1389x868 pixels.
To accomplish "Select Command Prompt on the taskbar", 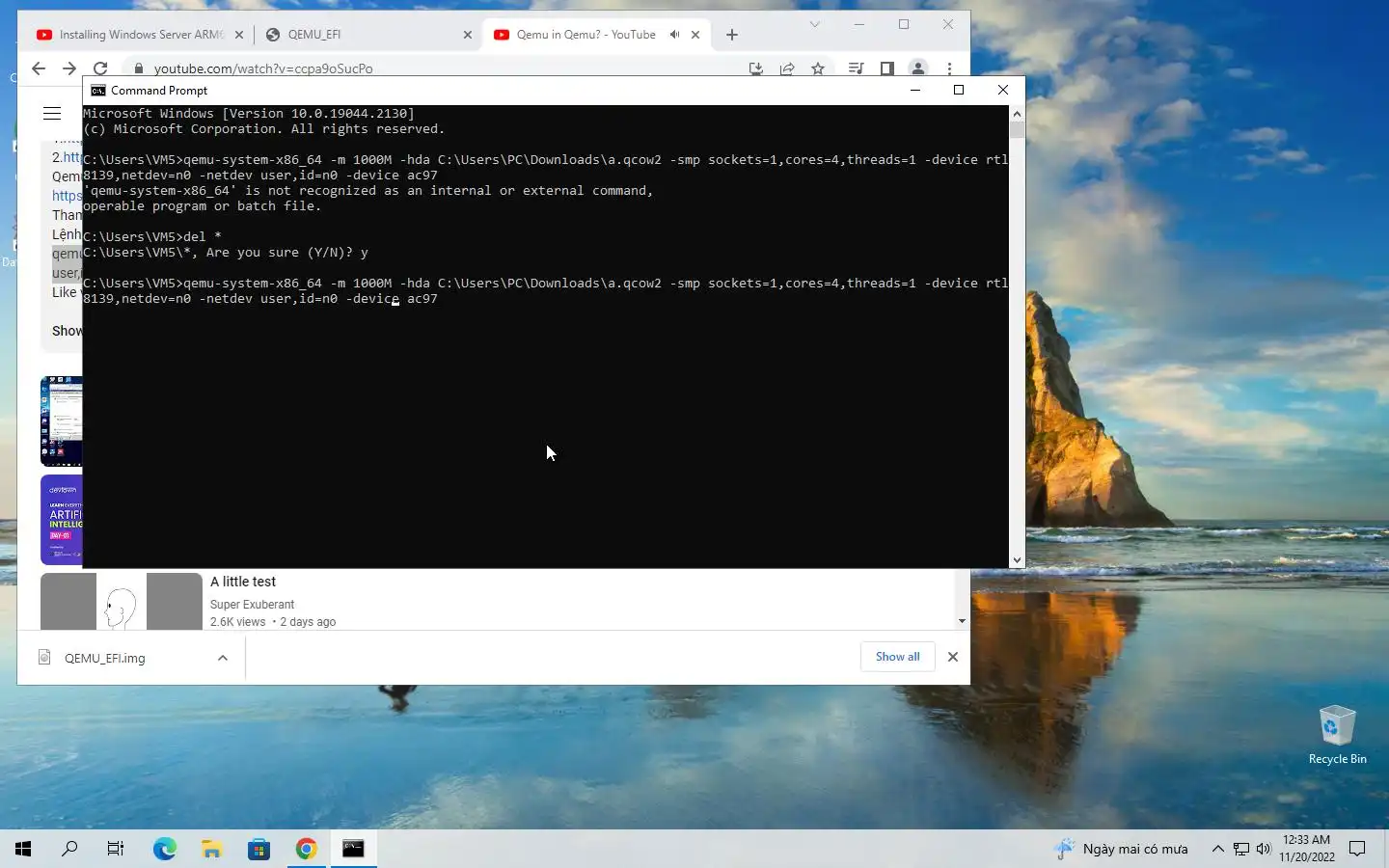I will point(353,849).
